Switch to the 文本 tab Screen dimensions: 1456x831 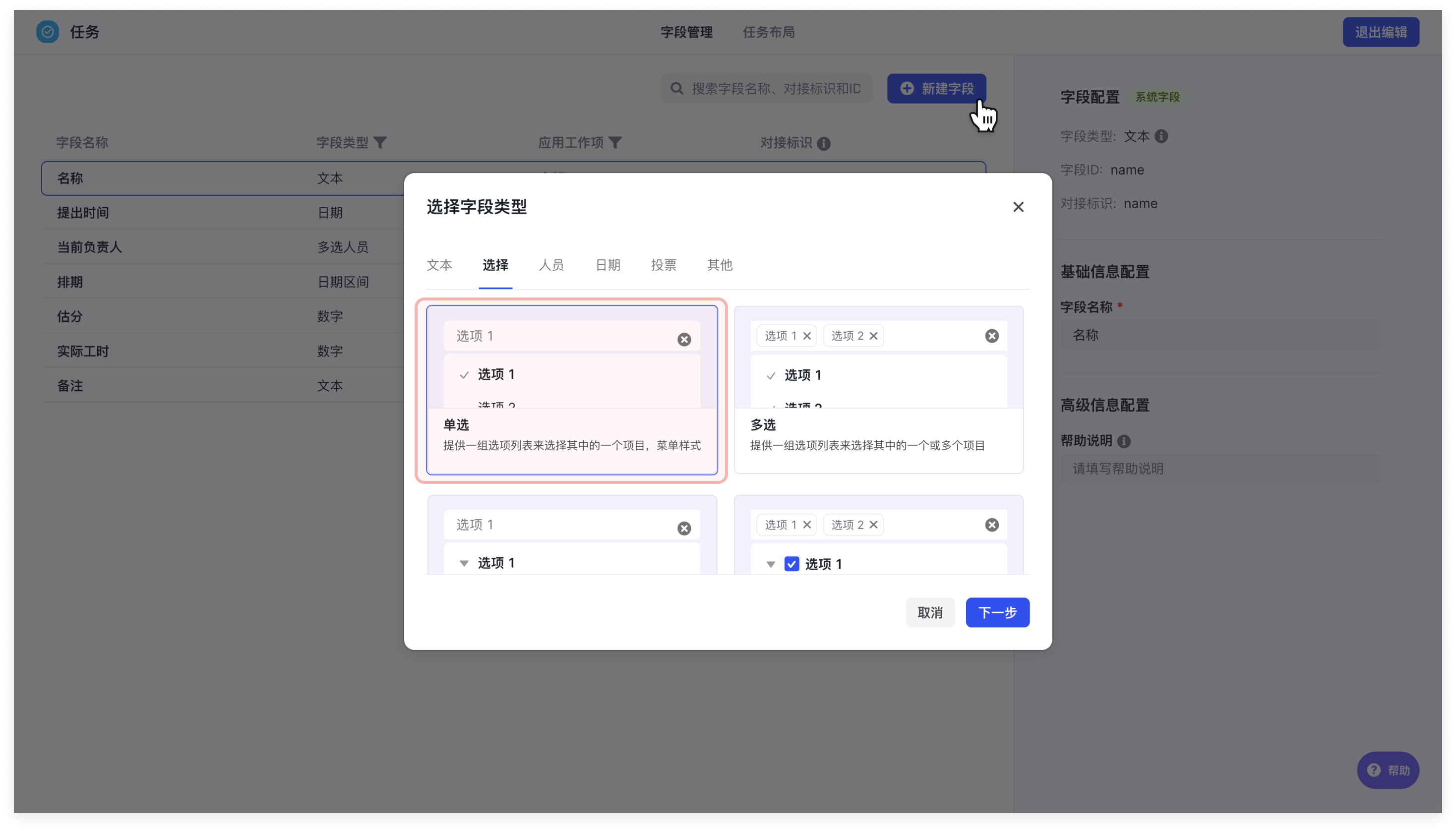click(439, 265)
